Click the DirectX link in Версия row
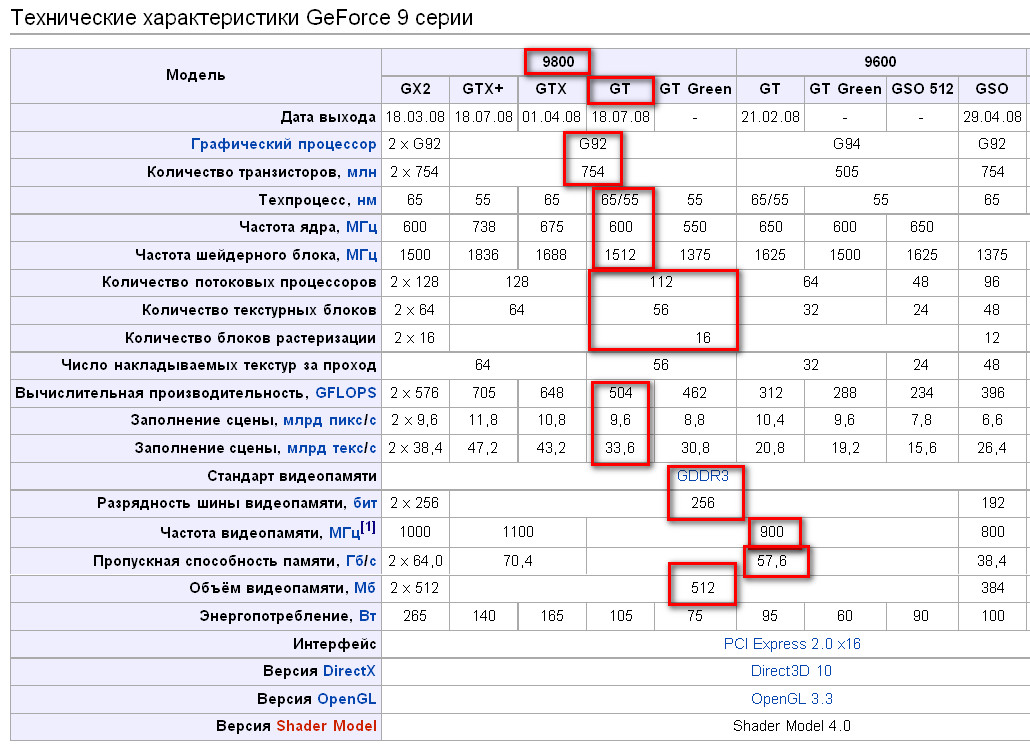This screenshot has height=751, width=1030. coord(349,671)
